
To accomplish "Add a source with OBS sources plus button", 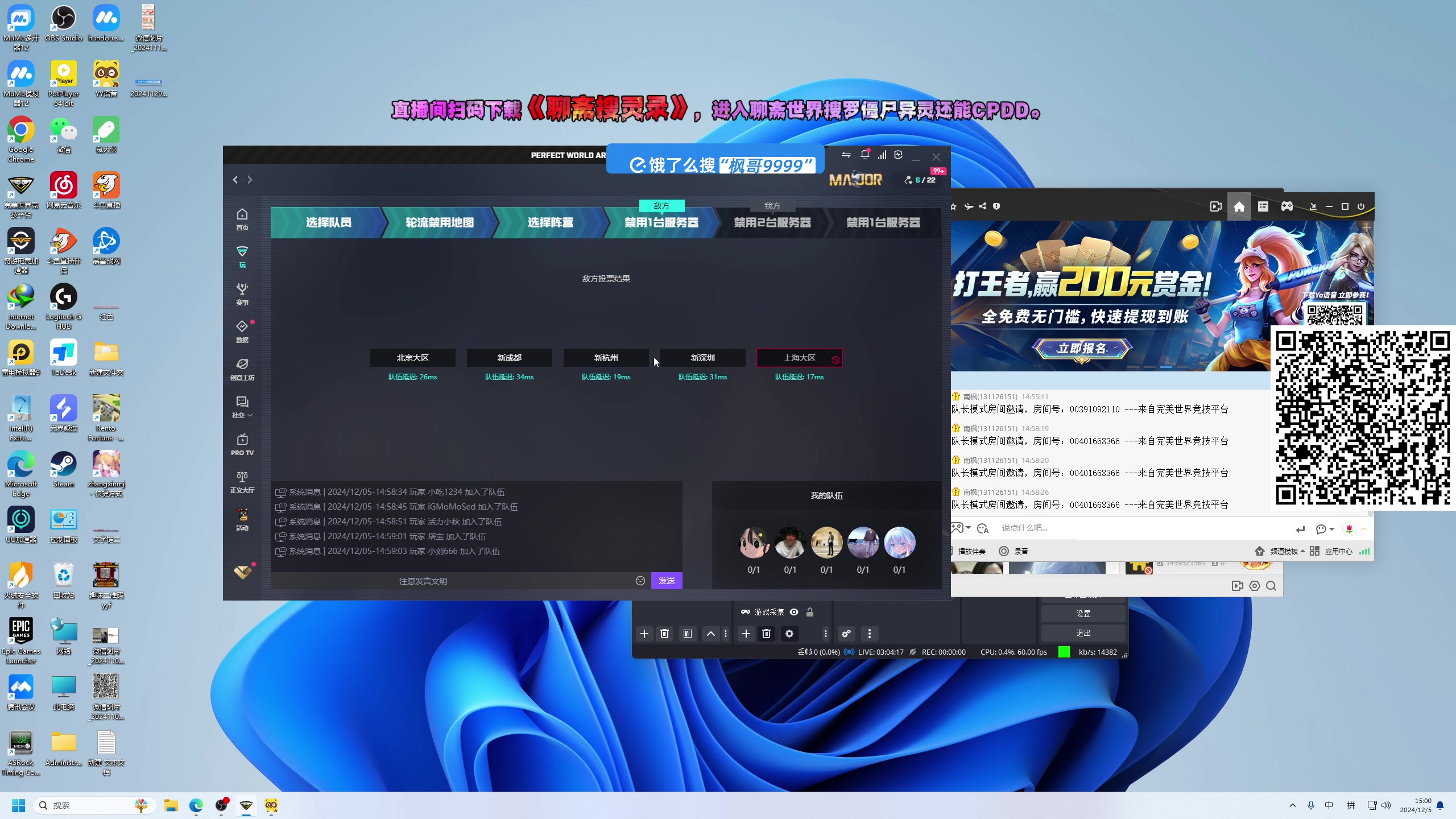I will tap(746, 634).
